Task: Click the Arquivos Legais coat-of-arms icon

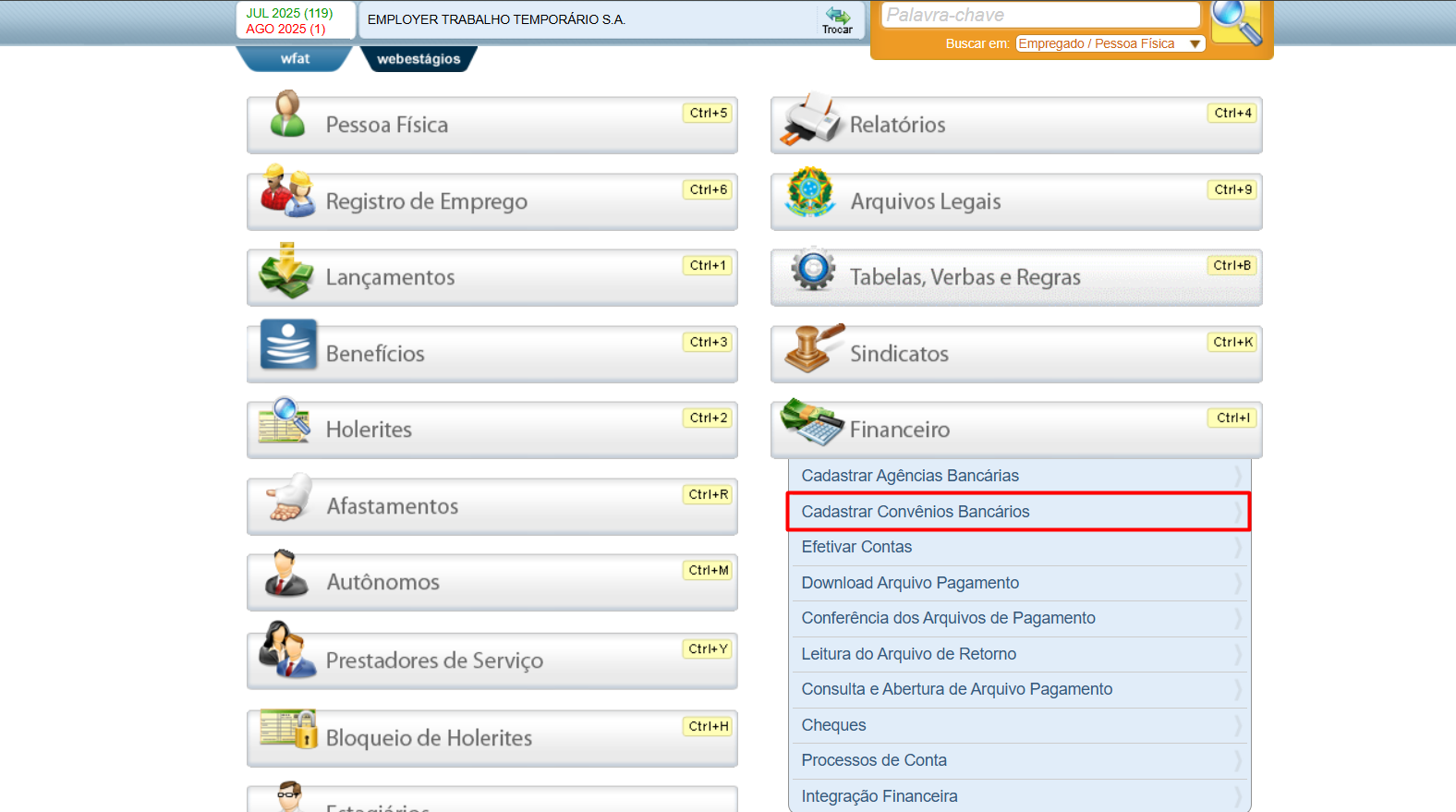Action: [x=810, y=191]
